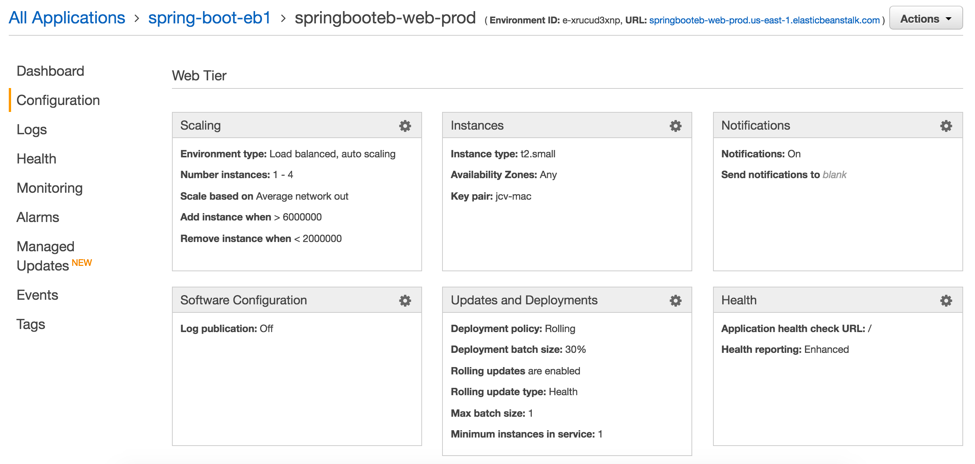Open Monitoring from the sidebar
The height and width of the screenshot is (464, 975).
coord(50,188)
